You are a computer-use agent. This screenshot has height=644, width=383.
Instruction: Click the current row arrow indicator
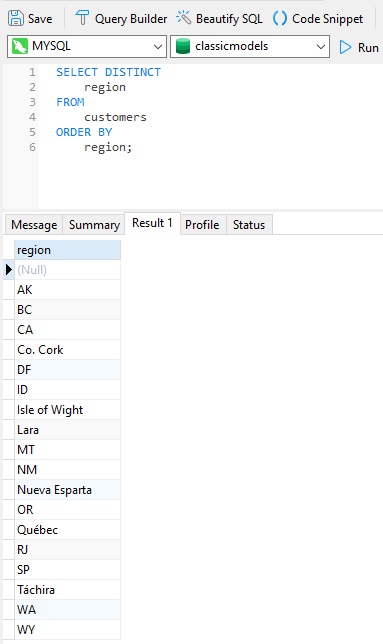coord(9,270)
